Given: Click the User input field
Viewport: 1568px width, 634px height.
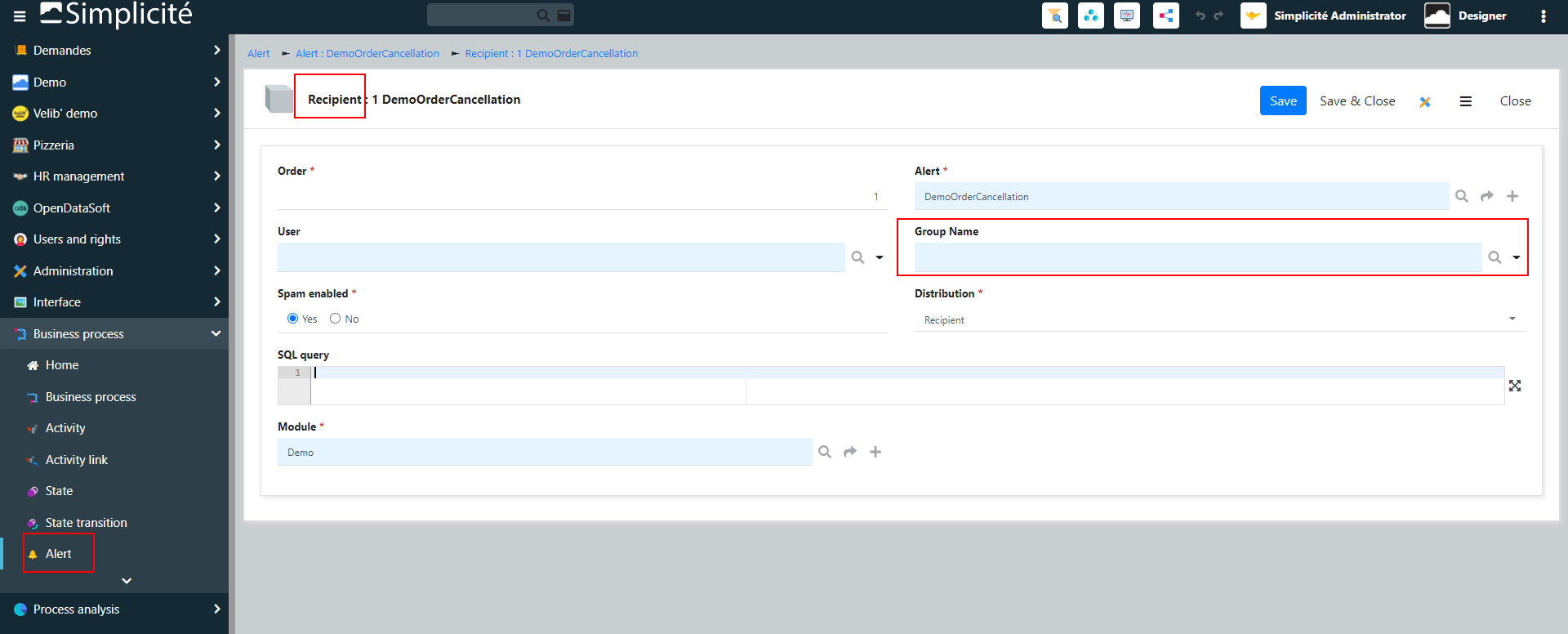Looking at the screenshot, I should pyautogui.click(x=561, y=257).
